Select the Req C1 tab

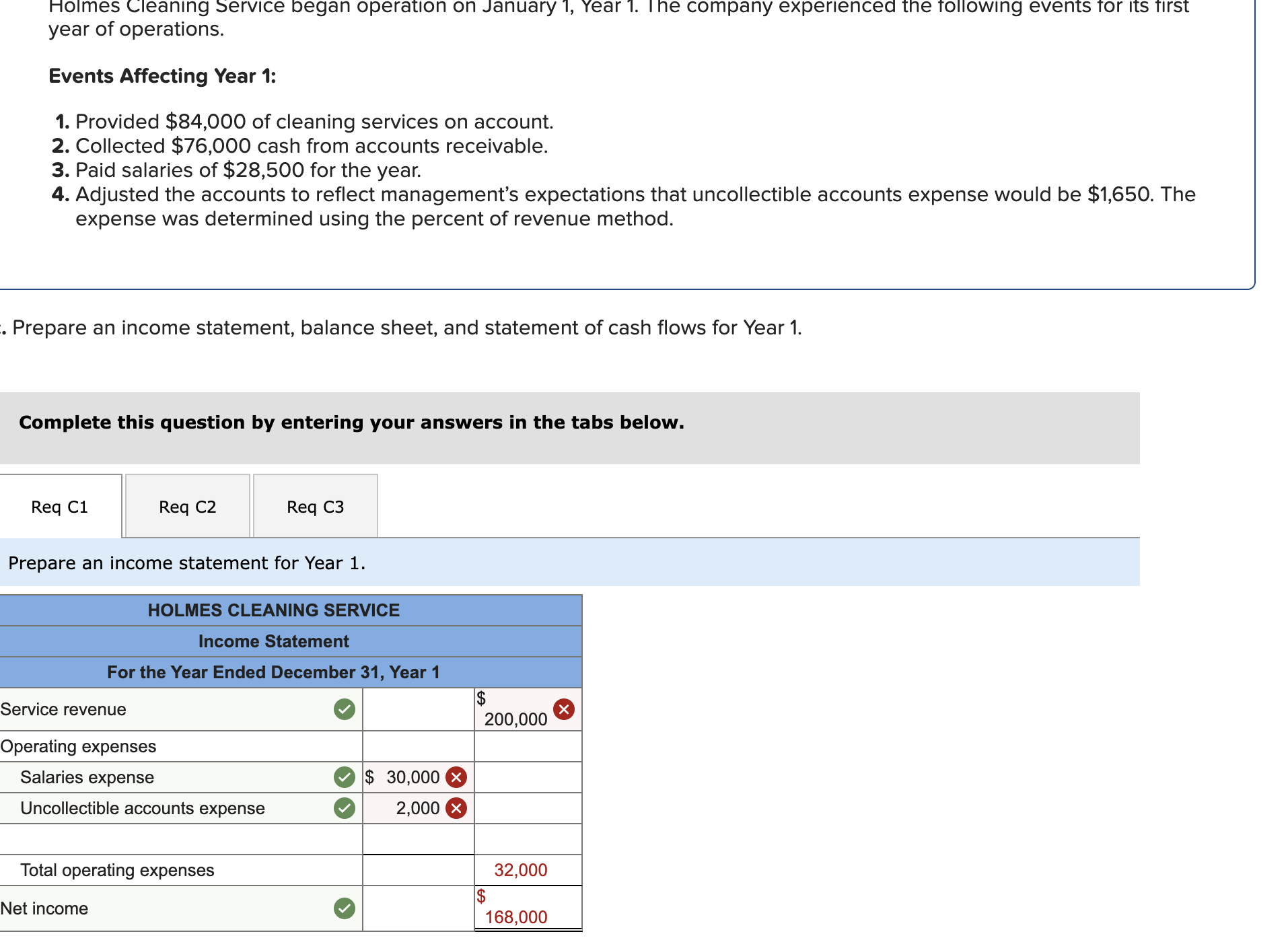coord(59,507)
